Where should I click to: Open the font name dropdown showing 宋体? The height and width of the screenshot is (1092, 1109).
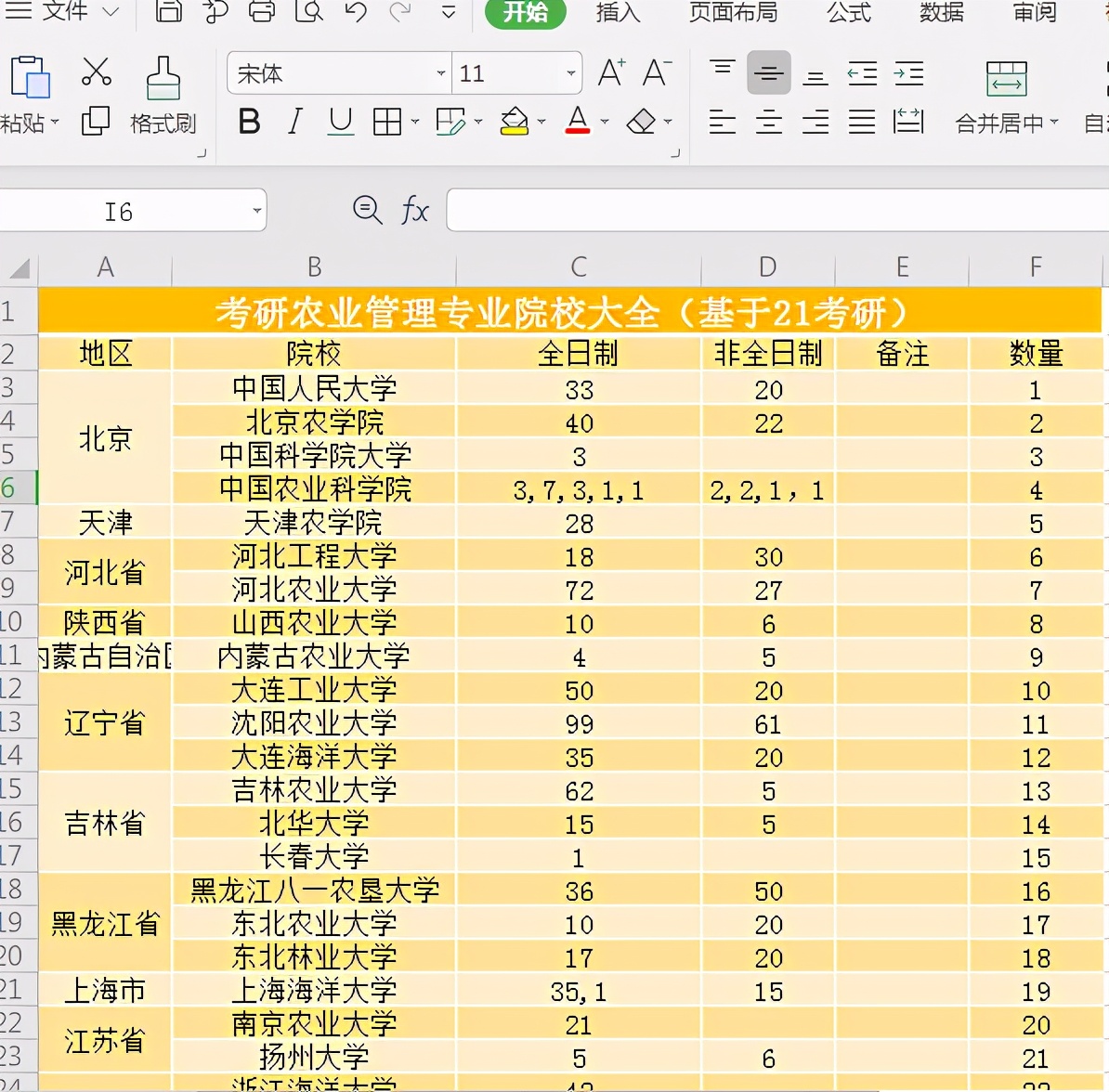coord(439,73)
